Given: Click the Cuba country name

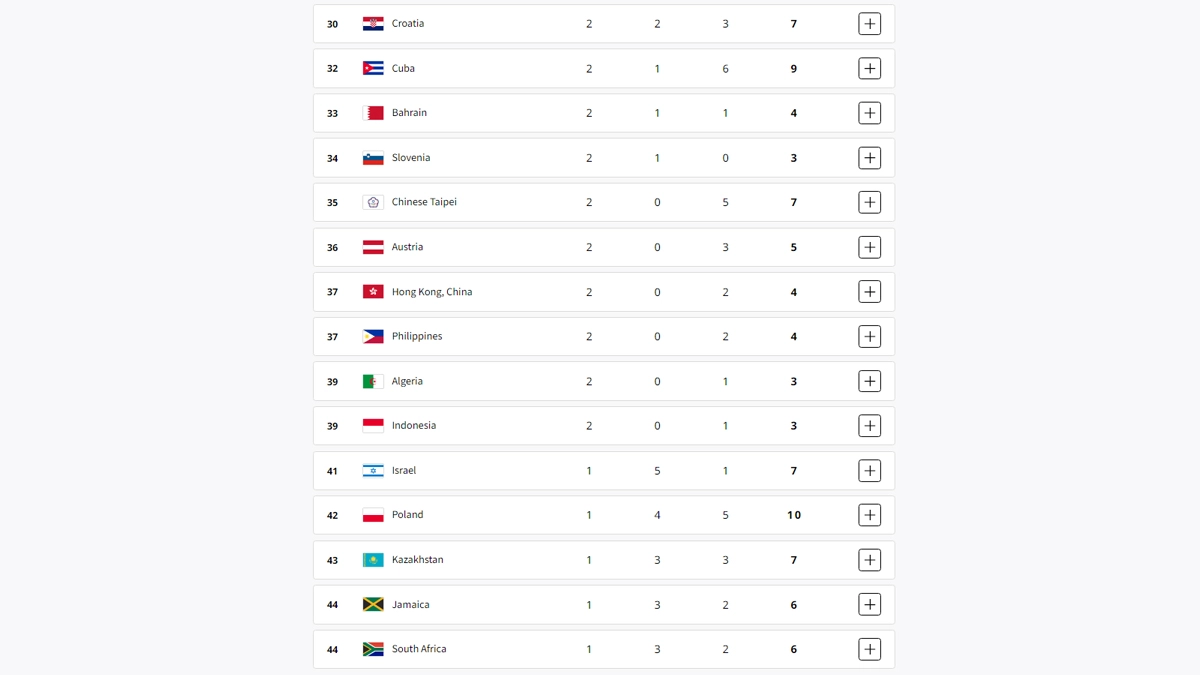Looking at the screenshot, I should [403, 68].
